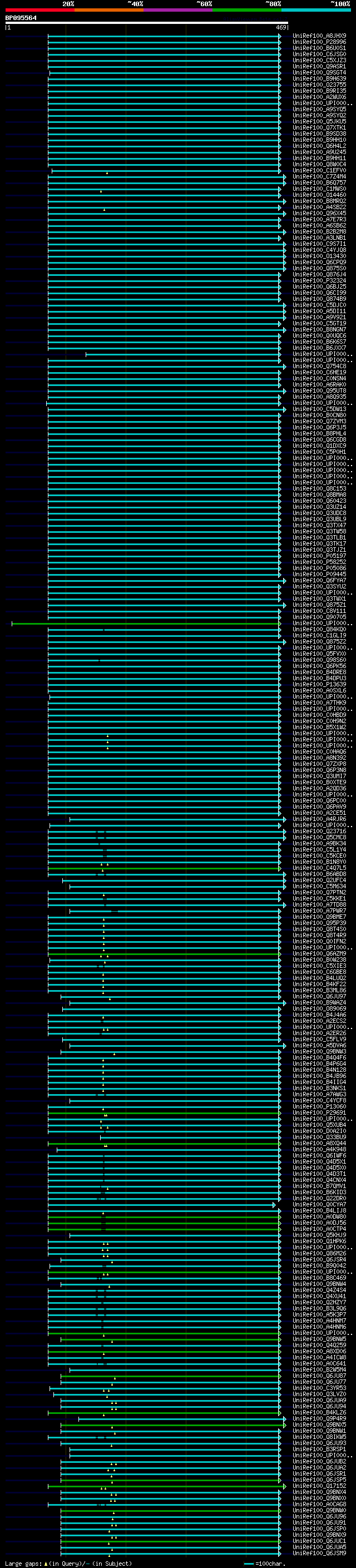Select the UniRef100_C7Z4M4 label
This screenshot has width=356, height=1568.
[x=319, y=176]
